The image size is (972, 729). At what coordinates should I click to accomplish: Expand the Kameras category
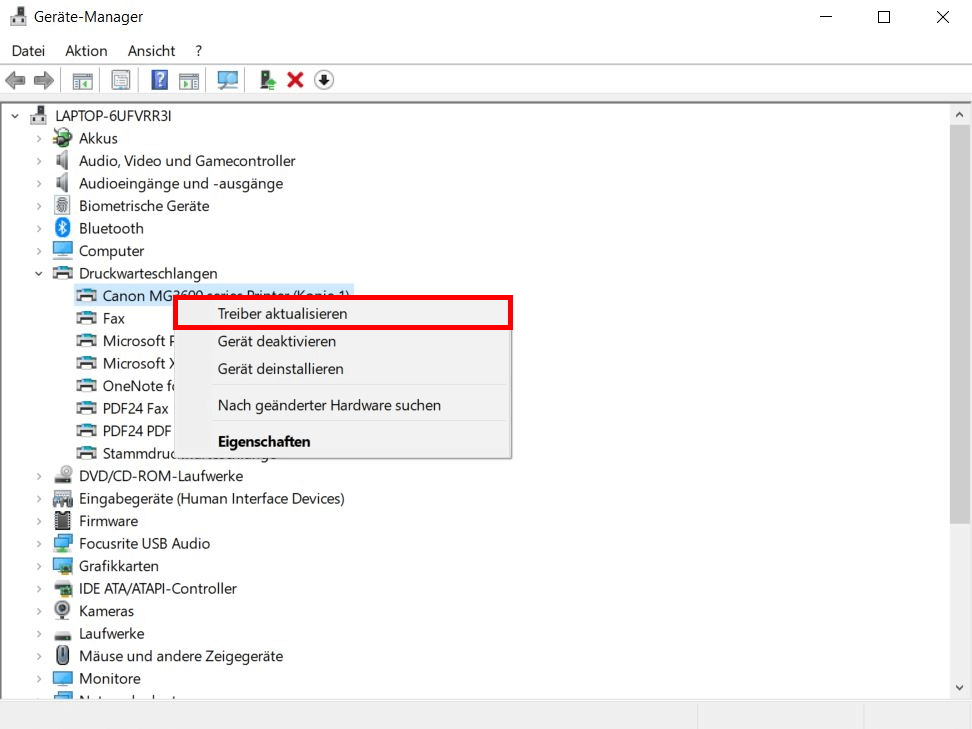(x=38, y=611)
